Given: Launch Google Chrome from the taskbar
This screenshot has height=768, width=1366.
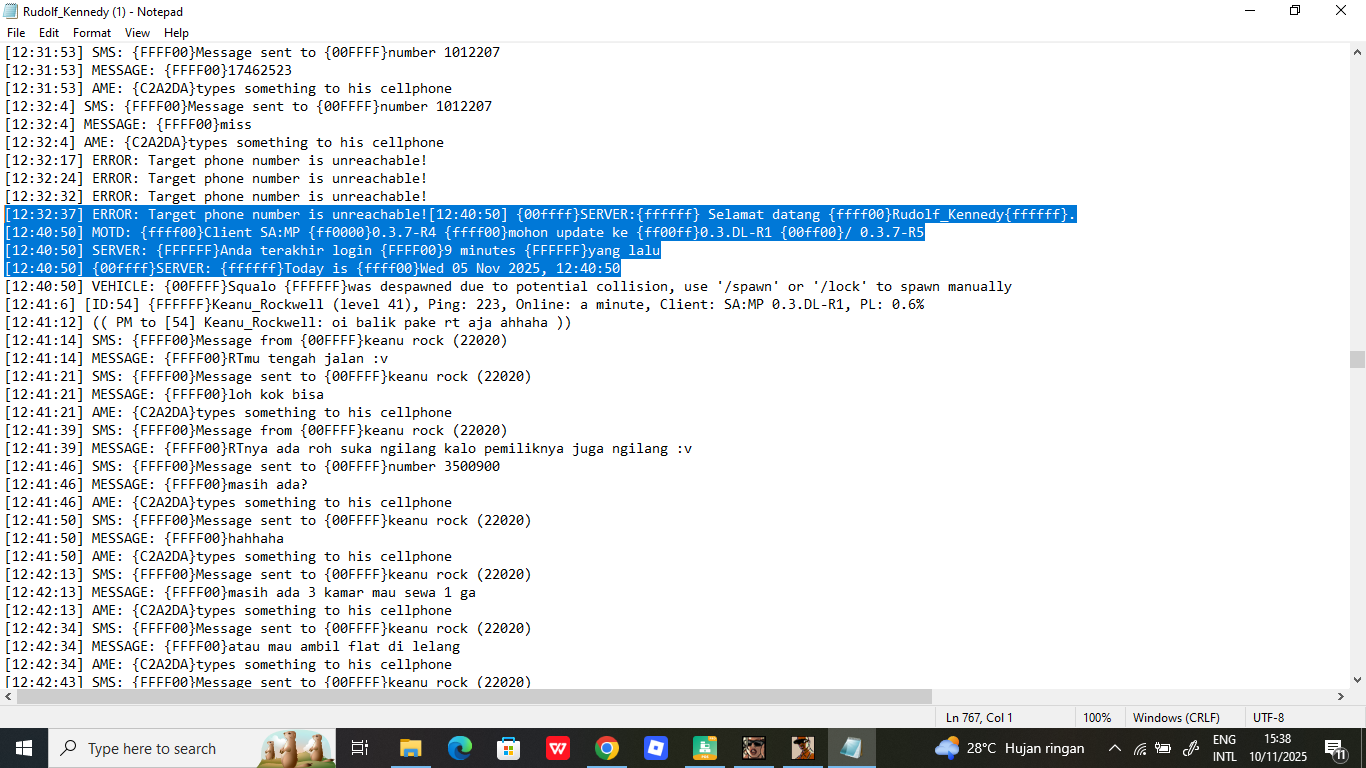Looking at the screenshot, I should coord(606,748).
